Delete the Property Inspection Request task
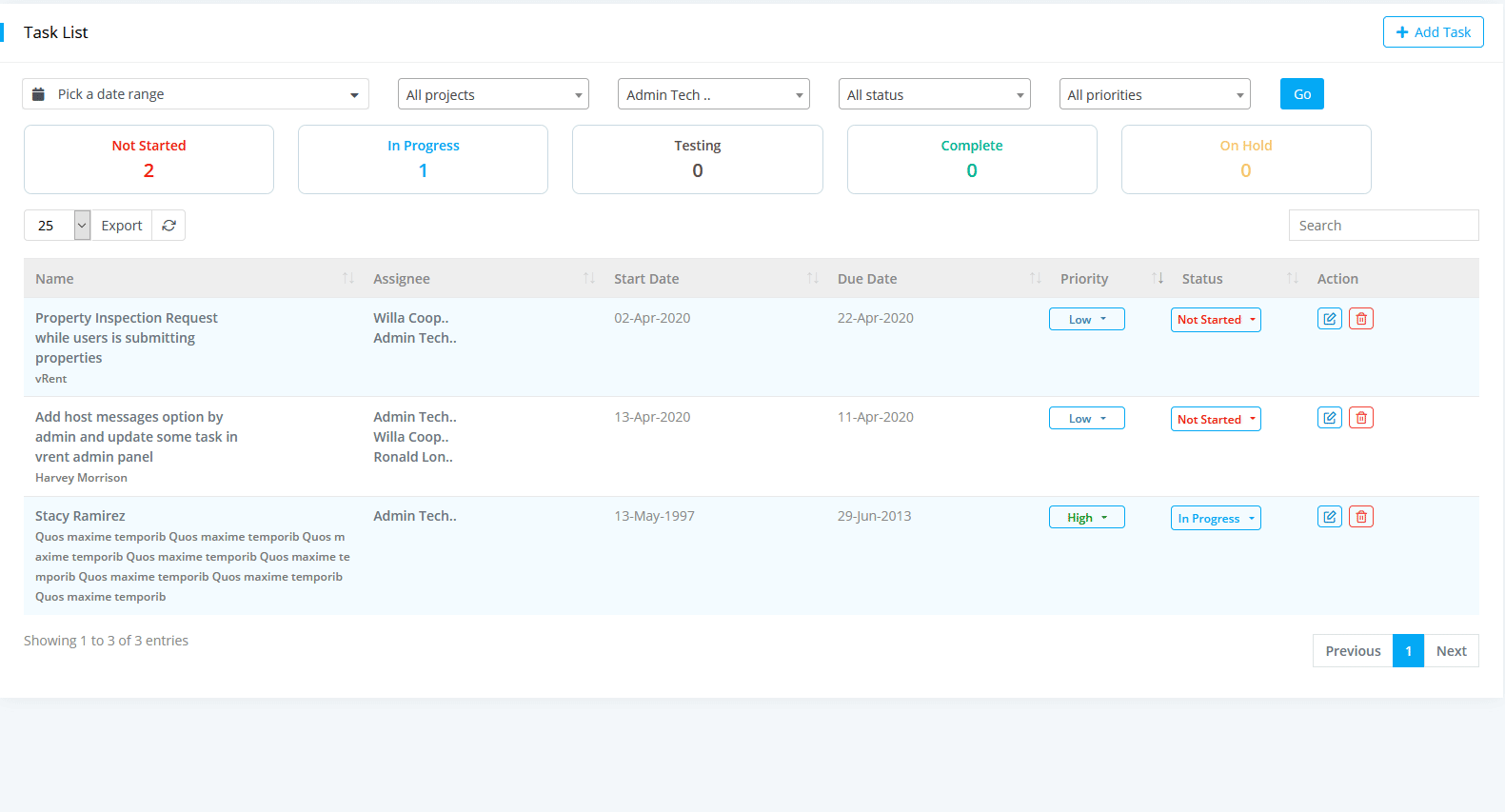 1361,319
